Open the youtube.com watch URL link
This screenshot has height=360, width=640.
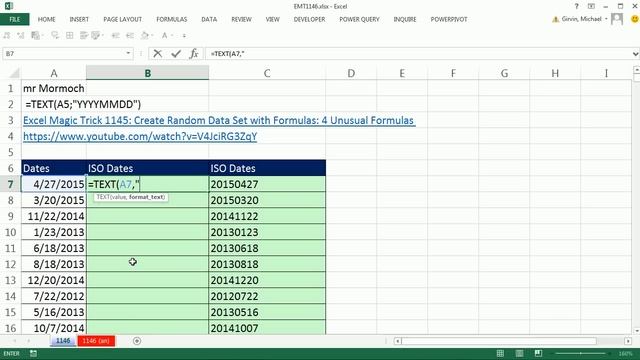(140, 136)
